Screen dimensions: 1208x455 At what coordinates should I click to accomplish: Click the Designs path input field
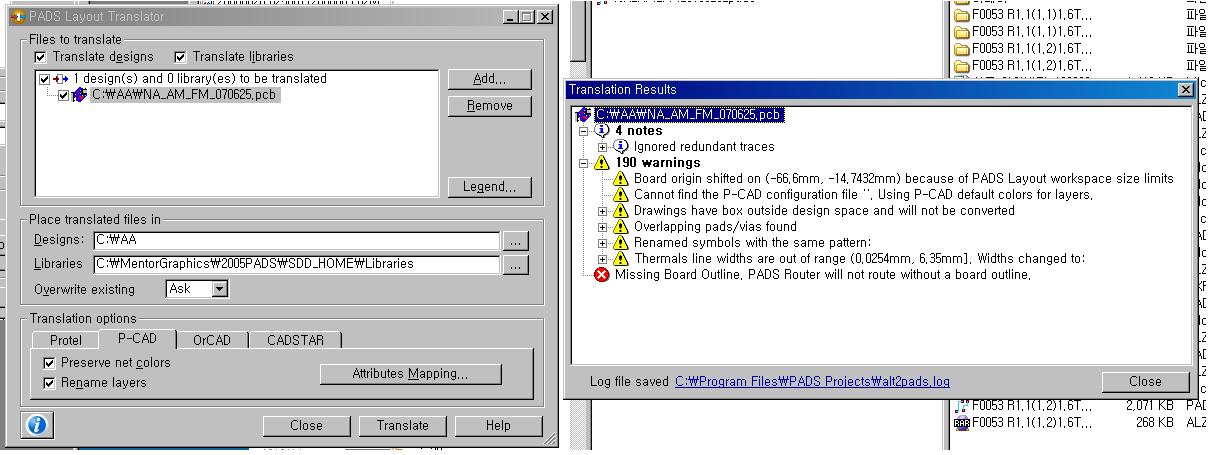tap(295, 241)
